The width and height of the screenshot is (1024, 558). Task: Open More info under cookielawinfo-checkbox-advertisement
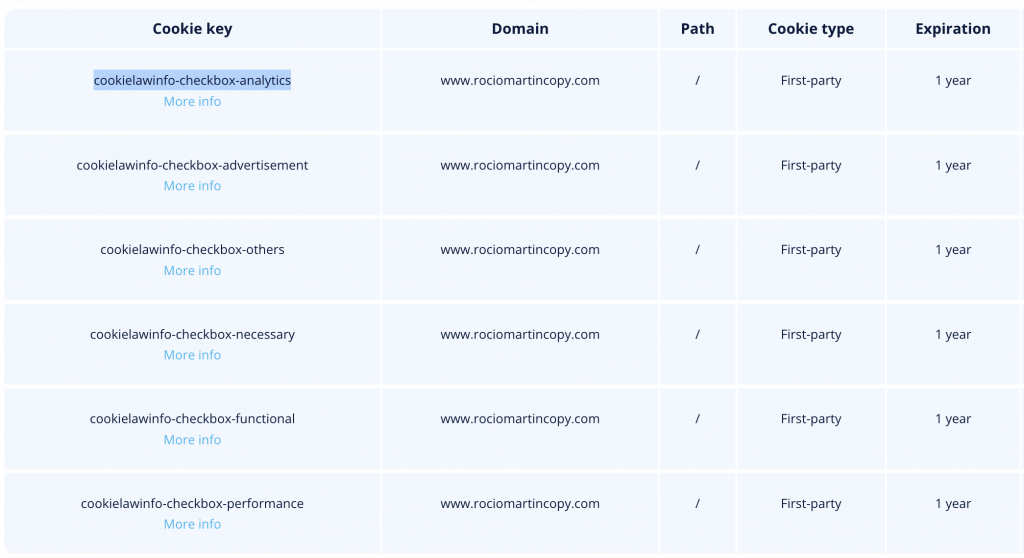pyautogui.click(x=192, y=186)
